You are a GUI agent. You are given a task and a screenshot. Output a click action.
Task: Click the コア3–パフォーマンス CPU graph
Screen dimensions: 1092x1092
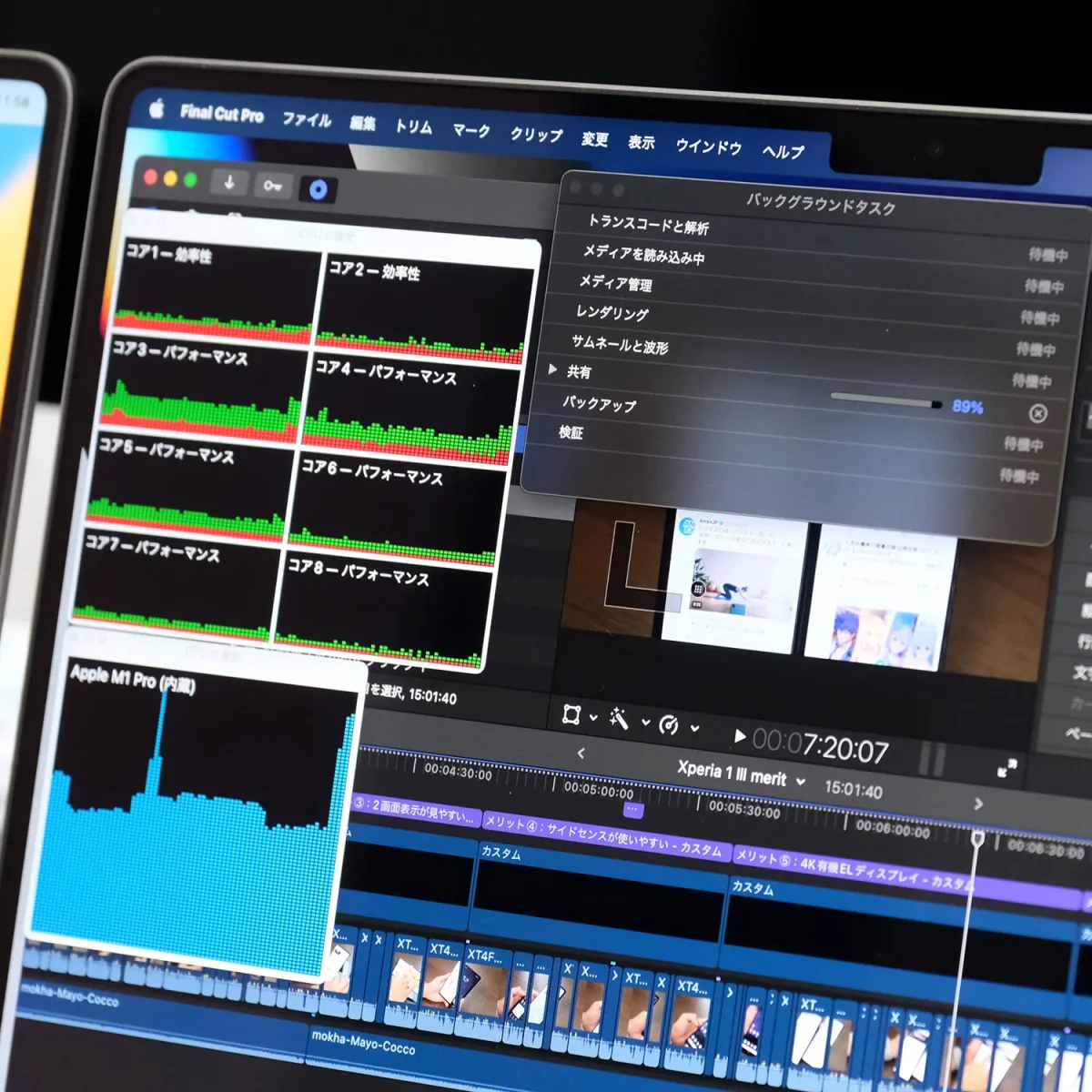click(204, 392)
